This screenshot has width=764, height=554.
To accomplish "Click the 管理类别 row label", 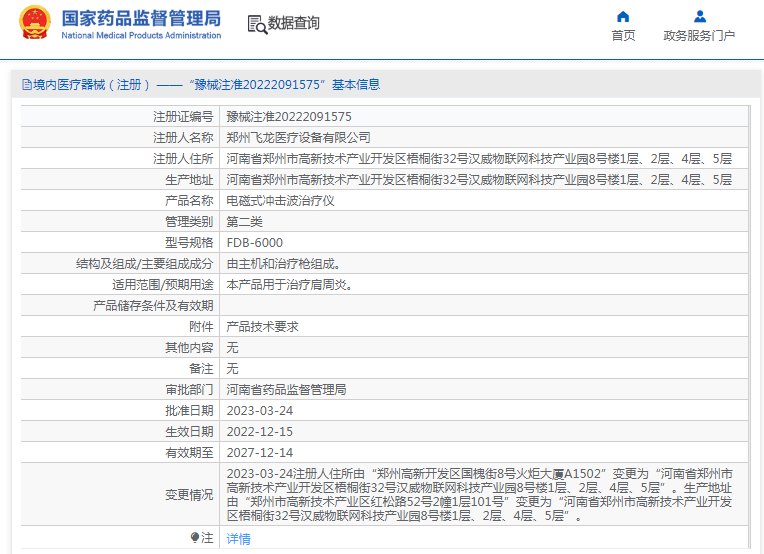I will [x=189, y=221].
